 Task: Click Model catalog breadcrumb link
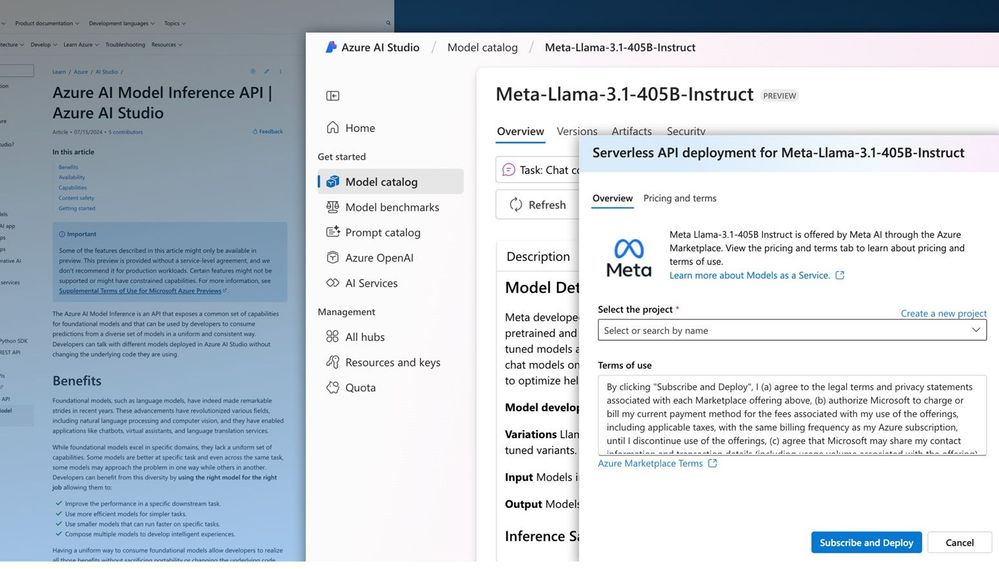[482, 47]
